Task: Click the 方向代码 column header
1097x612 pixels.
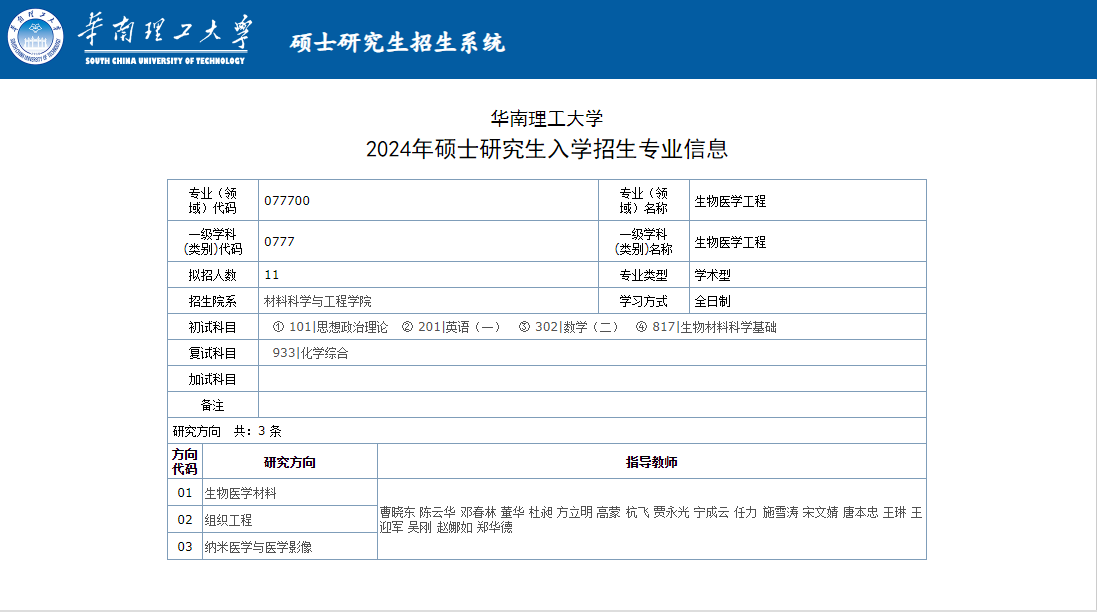Action: coord(185,462)
